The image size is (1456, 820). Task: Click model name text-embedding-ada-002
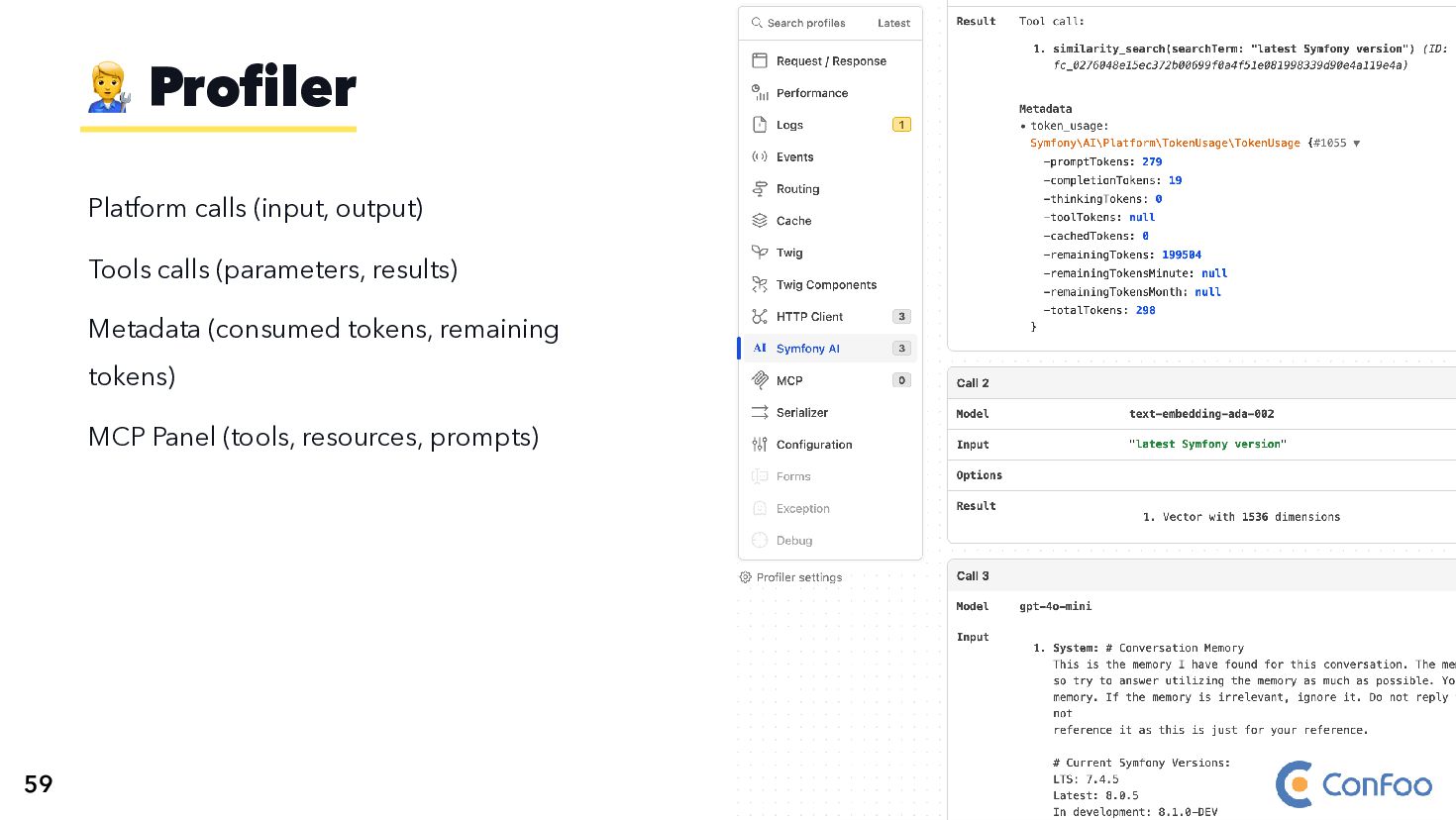1201,414
